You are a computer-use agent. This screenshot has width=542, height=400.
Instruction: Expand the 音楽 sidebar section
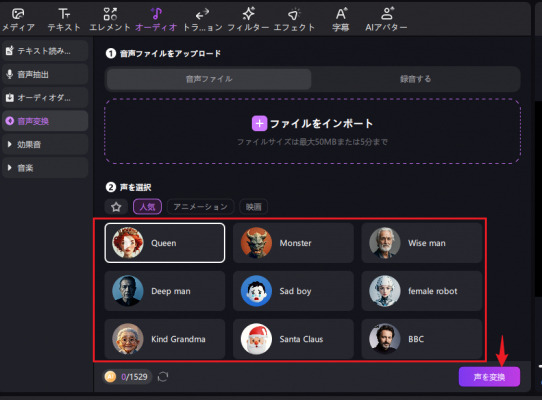click(45, 168)
